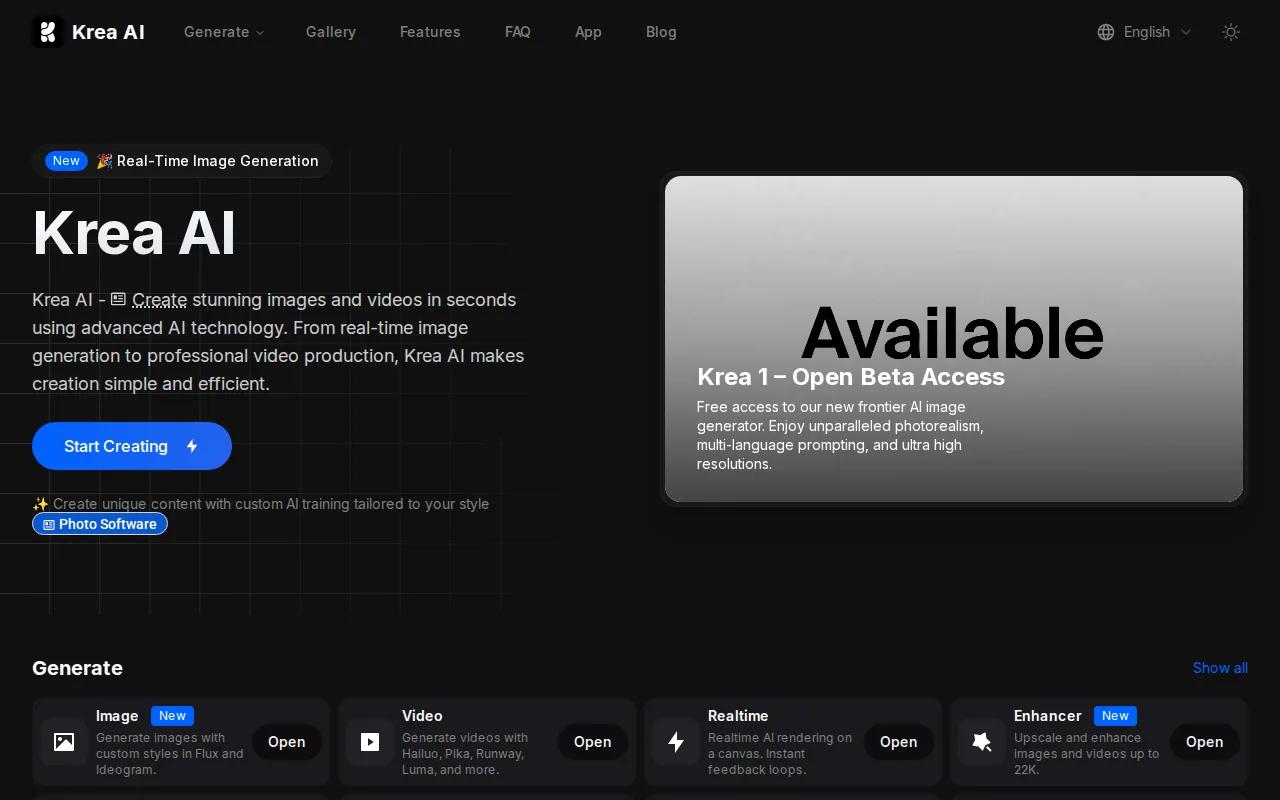The image size is (1280, 800).
Task: Open the App nav item
Action: point(588,32)
